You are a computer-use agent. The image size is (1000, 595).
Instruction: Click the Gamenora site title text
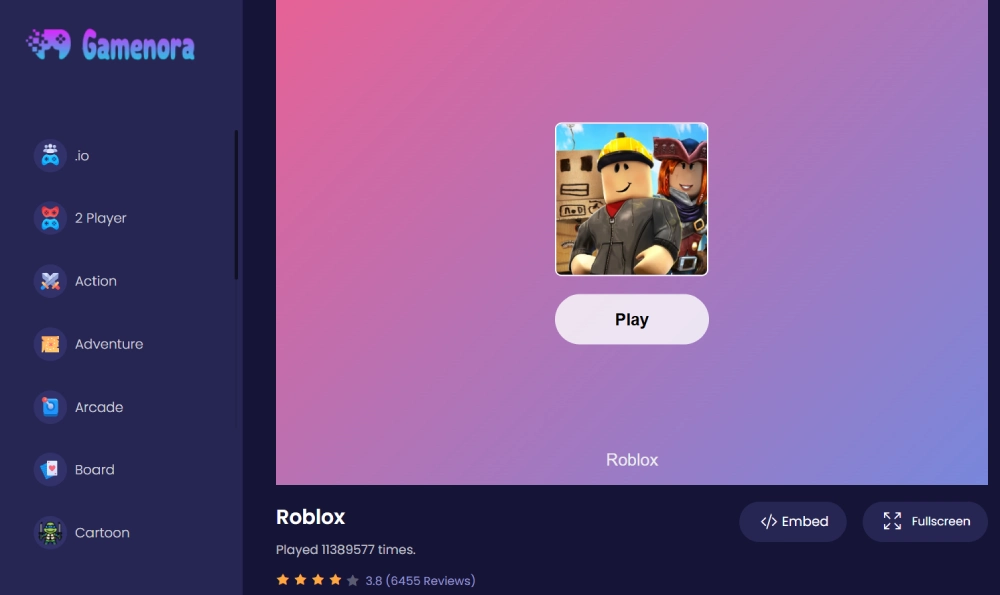138,46
